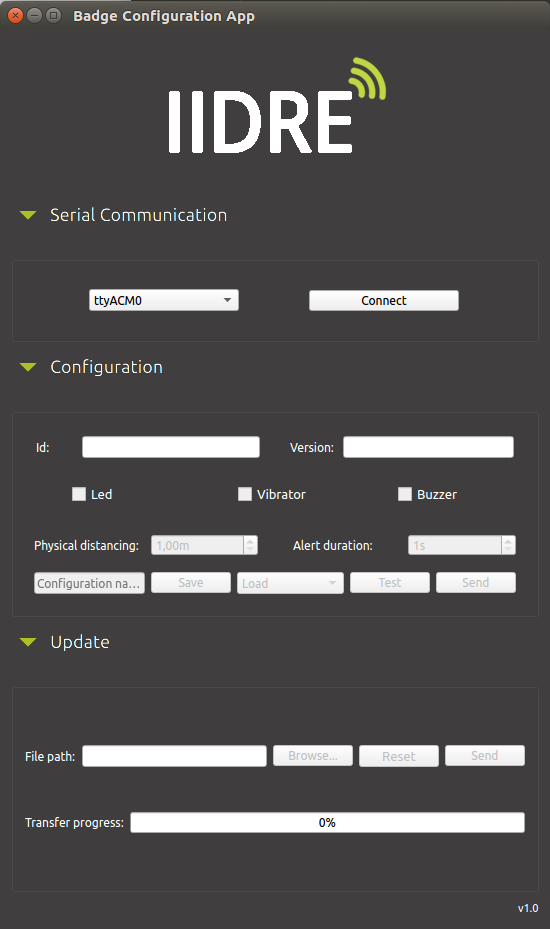Viewport: 550px width, 929px height.
Task: Enable the Led checkbox
Action: (x=79, y=494)
